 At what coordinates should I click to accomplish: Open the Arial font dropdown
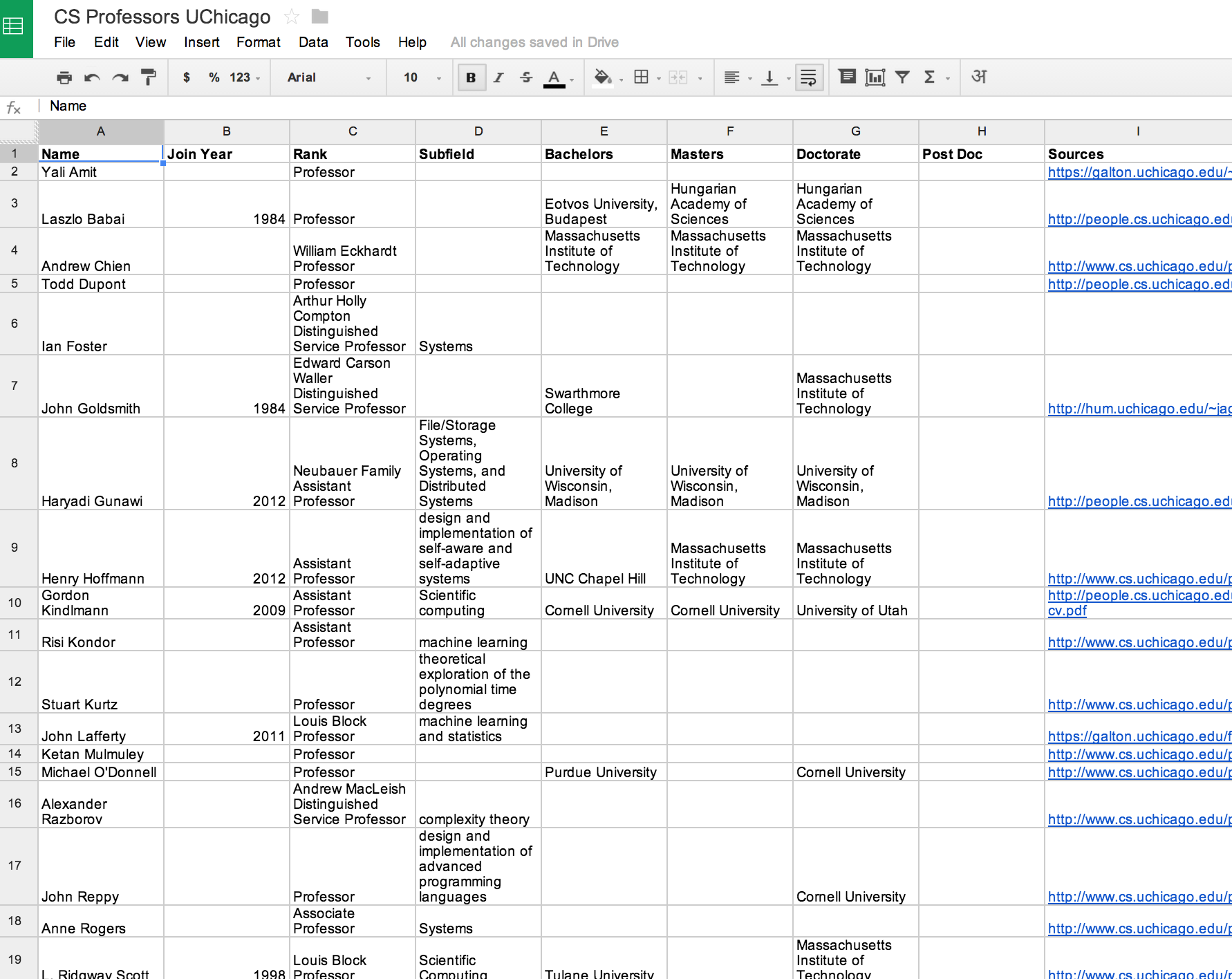[329, 77]
